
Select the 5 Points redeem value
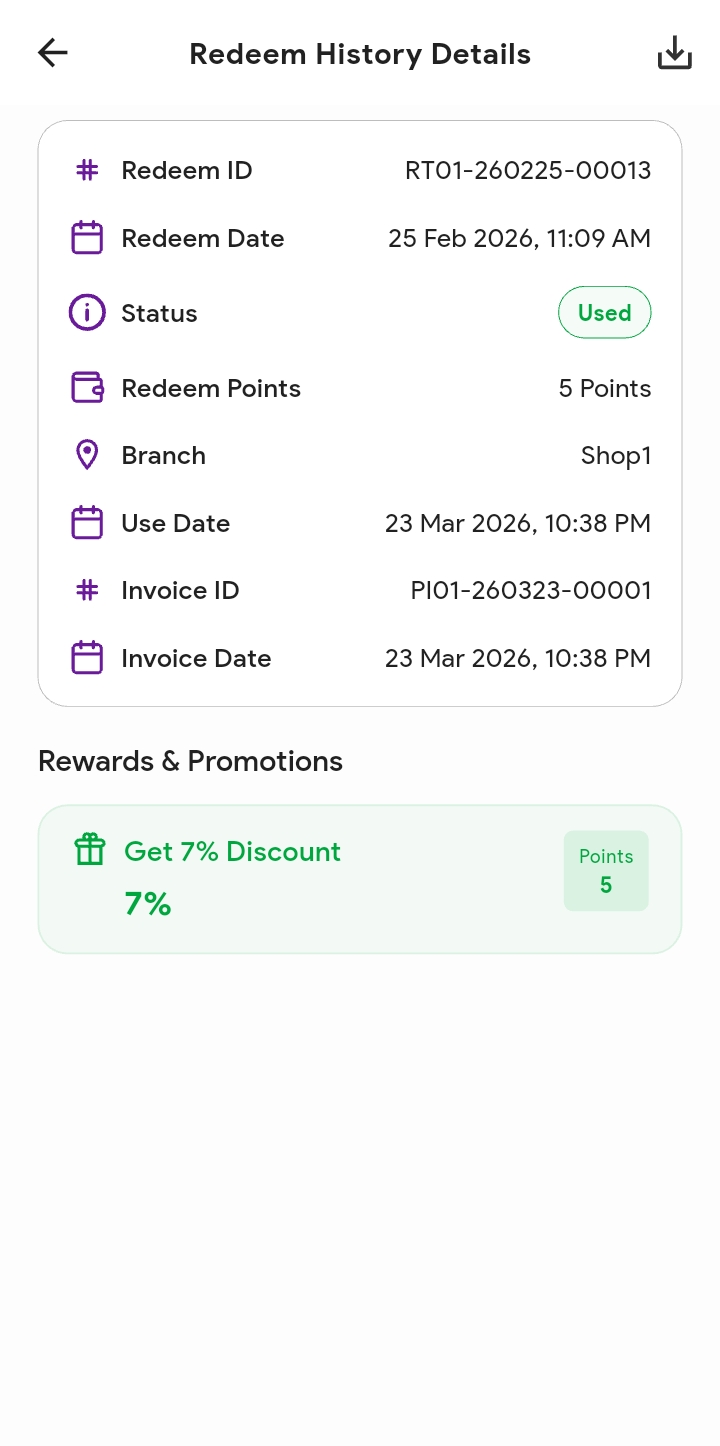pos(605,388)
